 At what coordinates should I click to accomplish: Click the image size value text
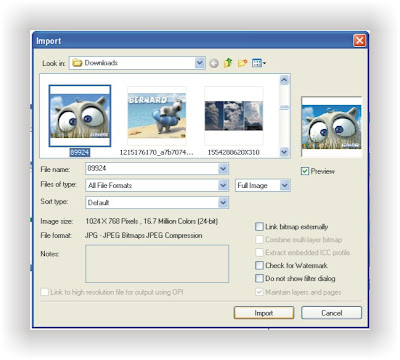(x=152, y=221)
